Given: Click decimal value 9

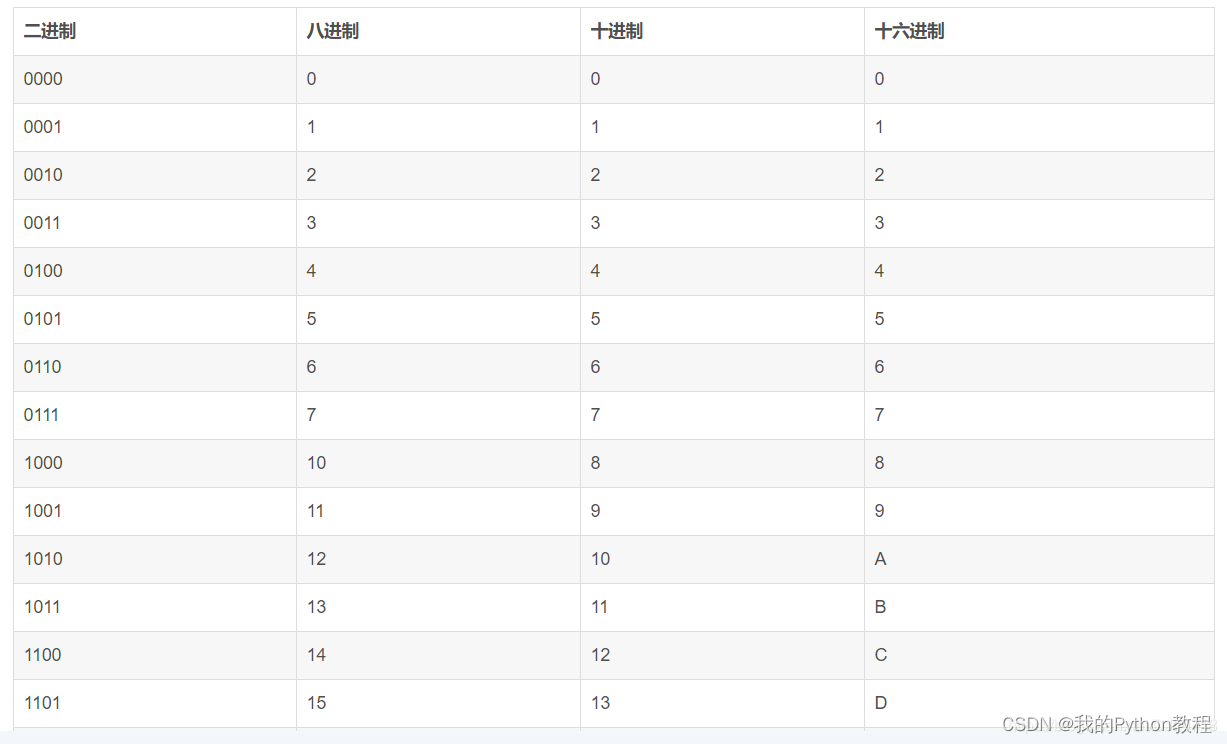Looking at the screenshot, I should click(x=596, y=511).
